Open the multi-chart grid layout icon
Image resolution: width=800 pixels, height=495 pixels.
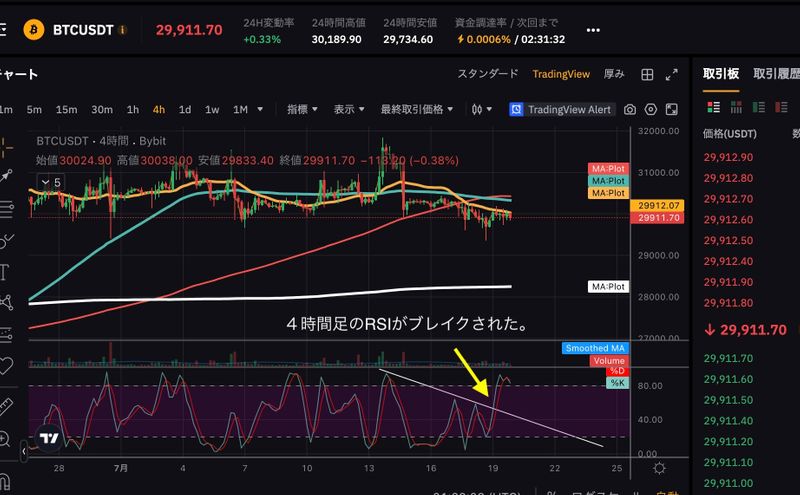[x=647, y=75]
